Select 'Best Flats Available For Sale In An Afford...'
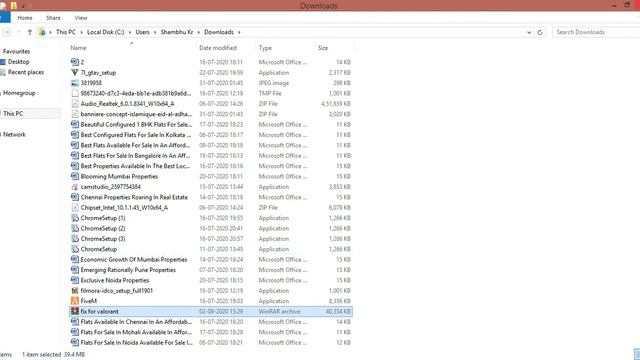Image resolution: width=640 pixels, height=360 pixels. [135, 145]
